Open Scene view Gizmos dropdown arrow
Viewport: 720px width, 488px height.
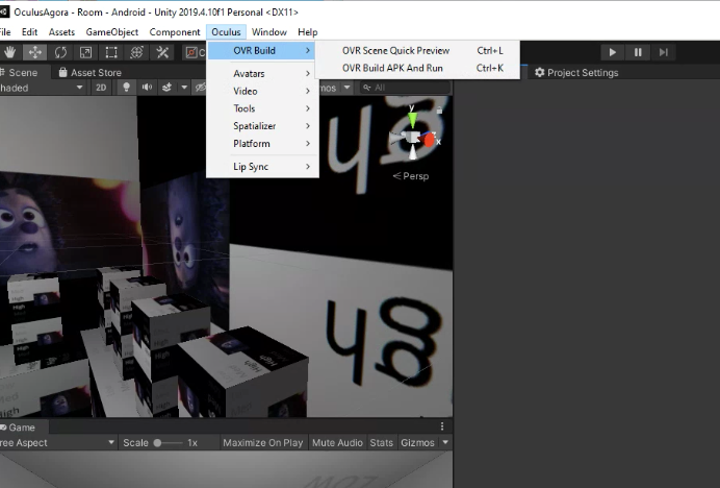click(347, 87)
